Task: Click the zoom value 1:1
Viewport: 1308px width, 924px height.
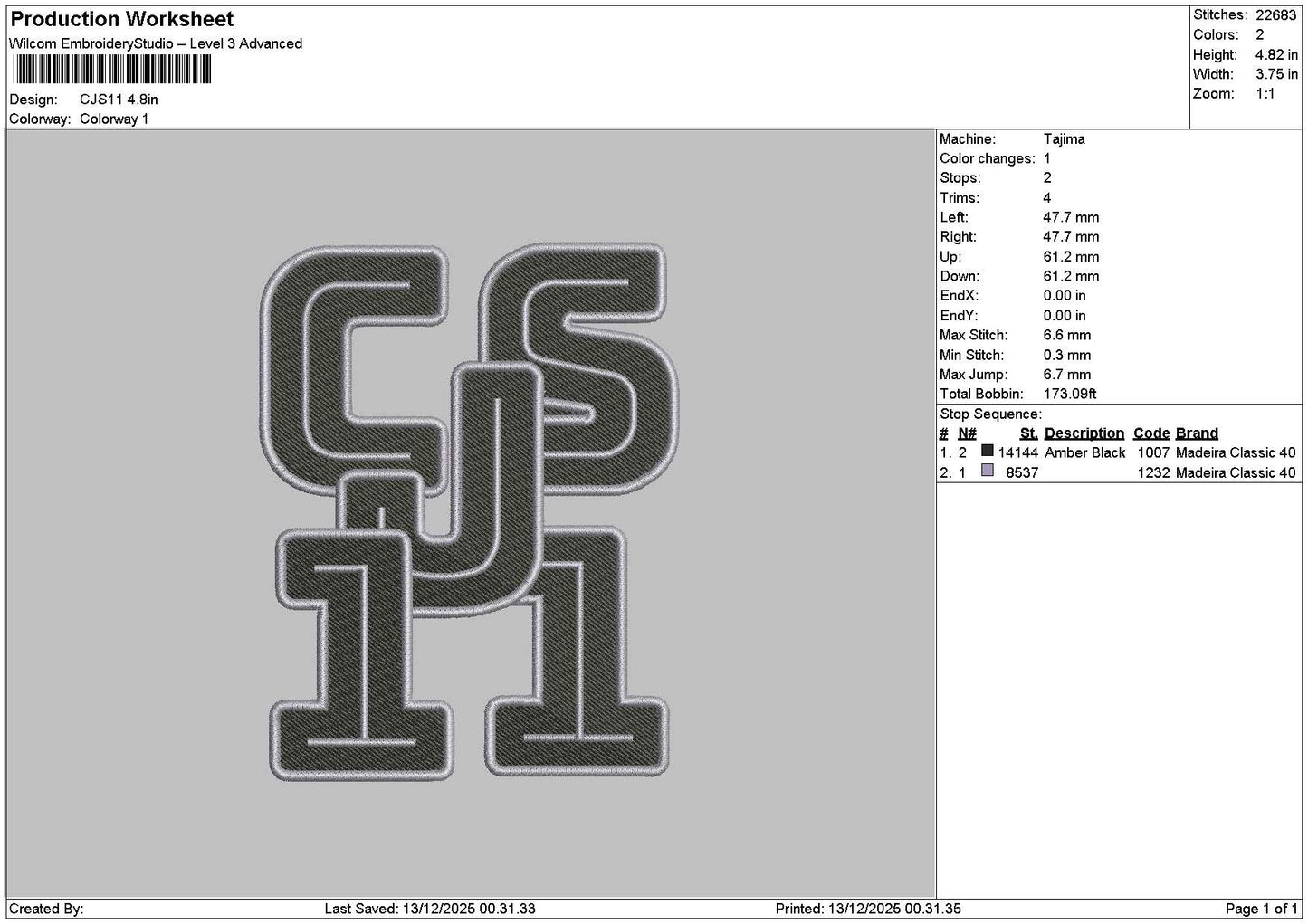Action: (1265, 94)
